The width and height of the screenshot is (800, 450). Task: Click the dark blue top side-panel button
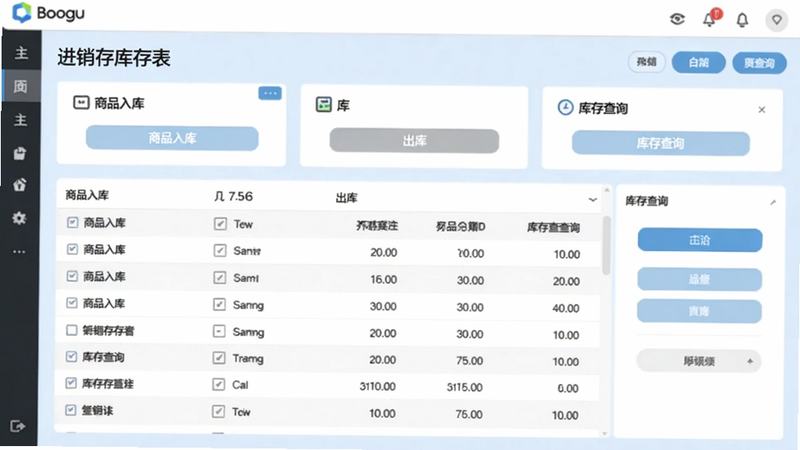pyautogui.click(x=699, y=240)
